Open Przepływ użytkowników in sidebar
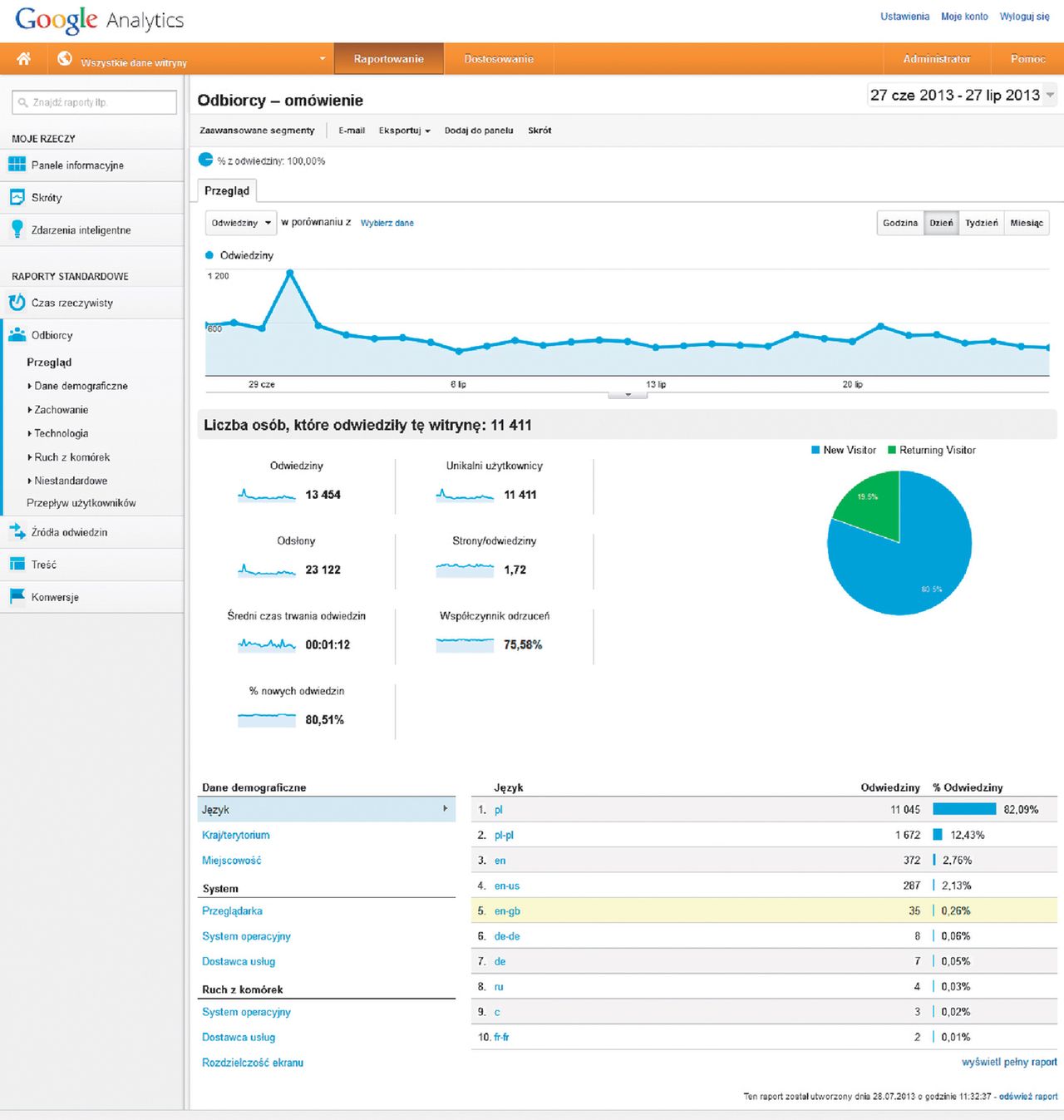 click(x=81, y=503)
